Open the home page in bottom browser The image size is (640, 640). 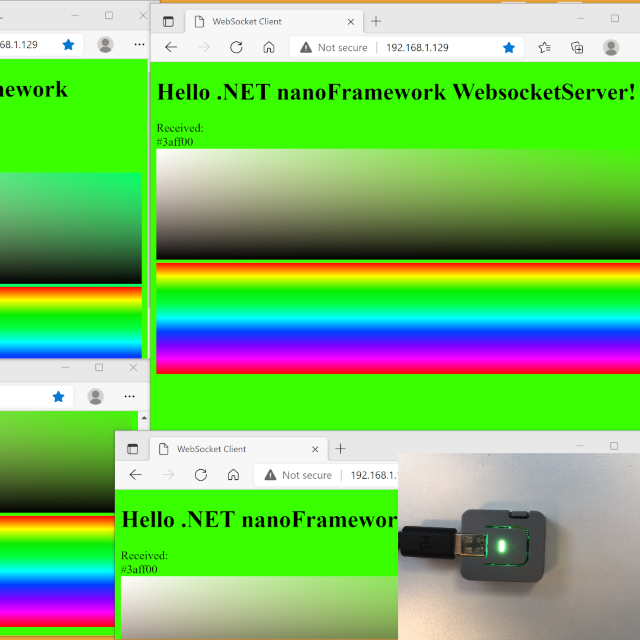click(x=233, y=475)
